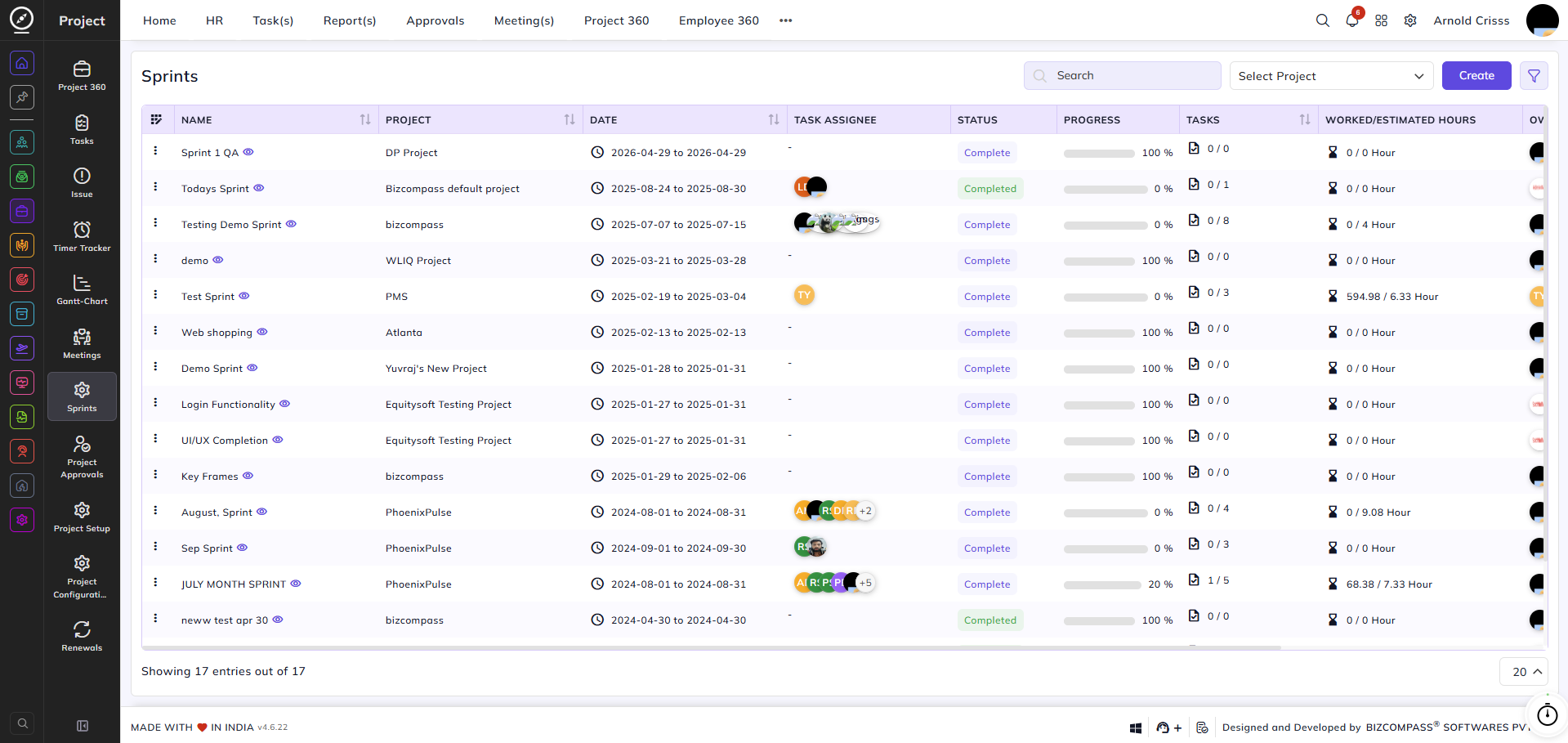This screenshot has height=743, width=1568.
Task: Expand the more menu ellipsis in top navigation
Action: click(786, 20)
